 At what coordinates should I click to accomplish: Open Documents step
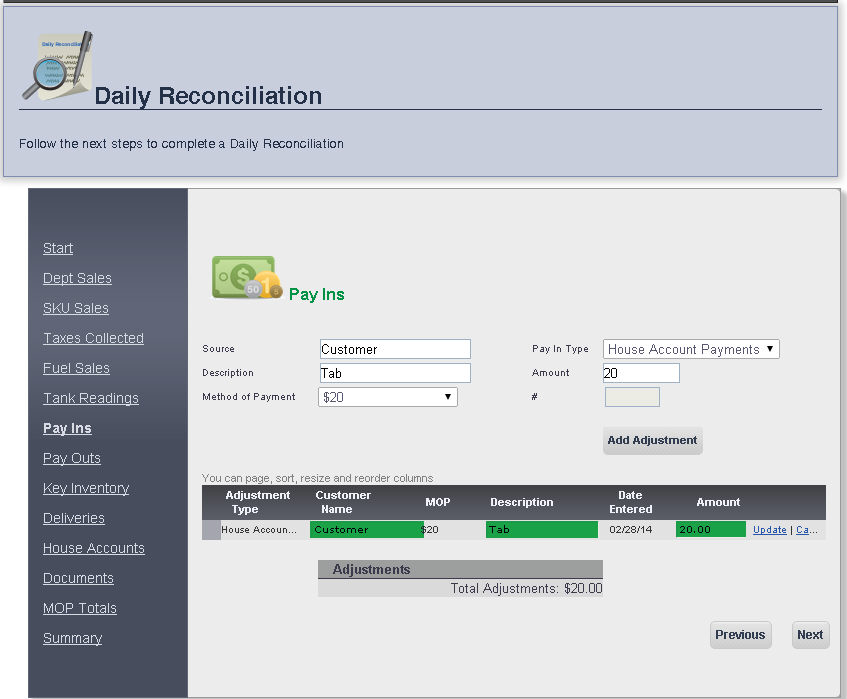pyautogui.click(x=78, y=578)
